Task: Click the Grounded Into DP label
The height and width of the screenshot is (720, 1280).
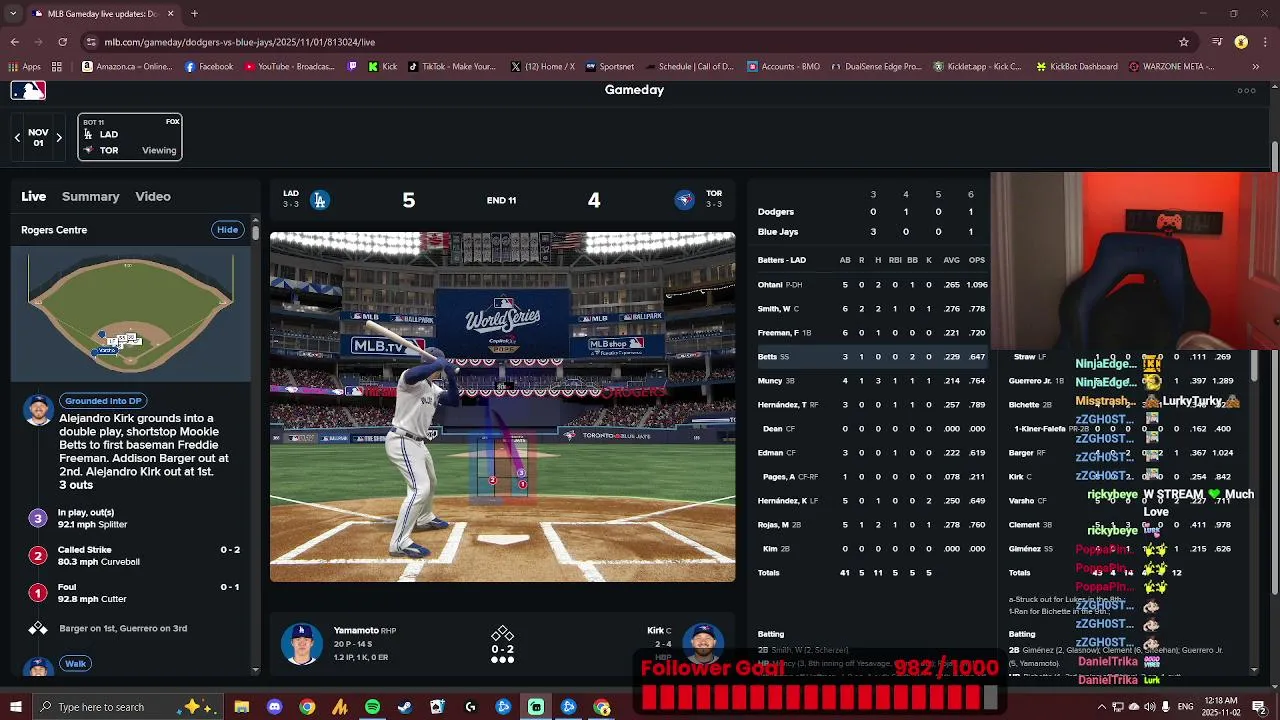Action: click(104, 401)
